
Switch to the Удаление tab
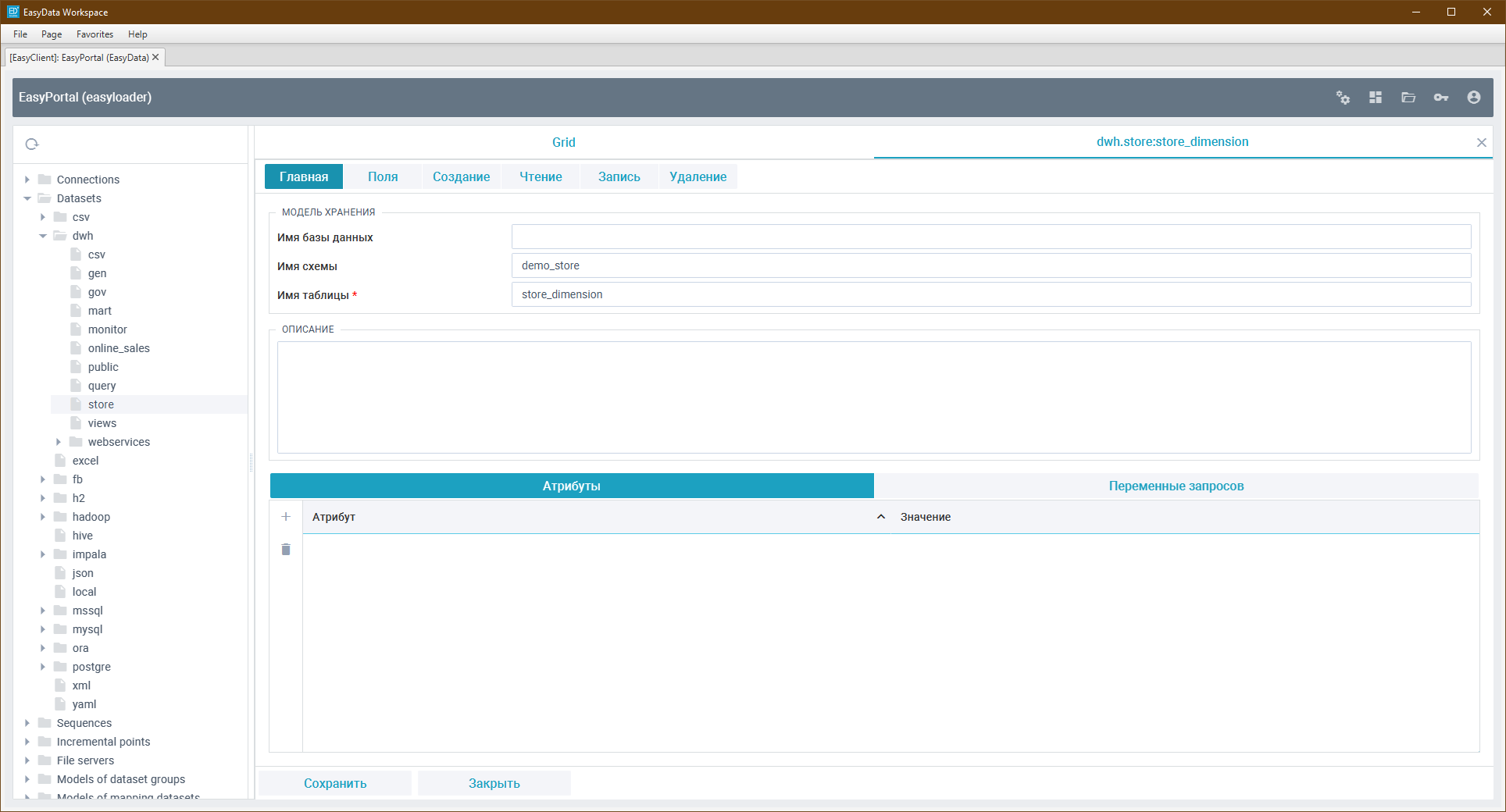click(x=698, y=177)
